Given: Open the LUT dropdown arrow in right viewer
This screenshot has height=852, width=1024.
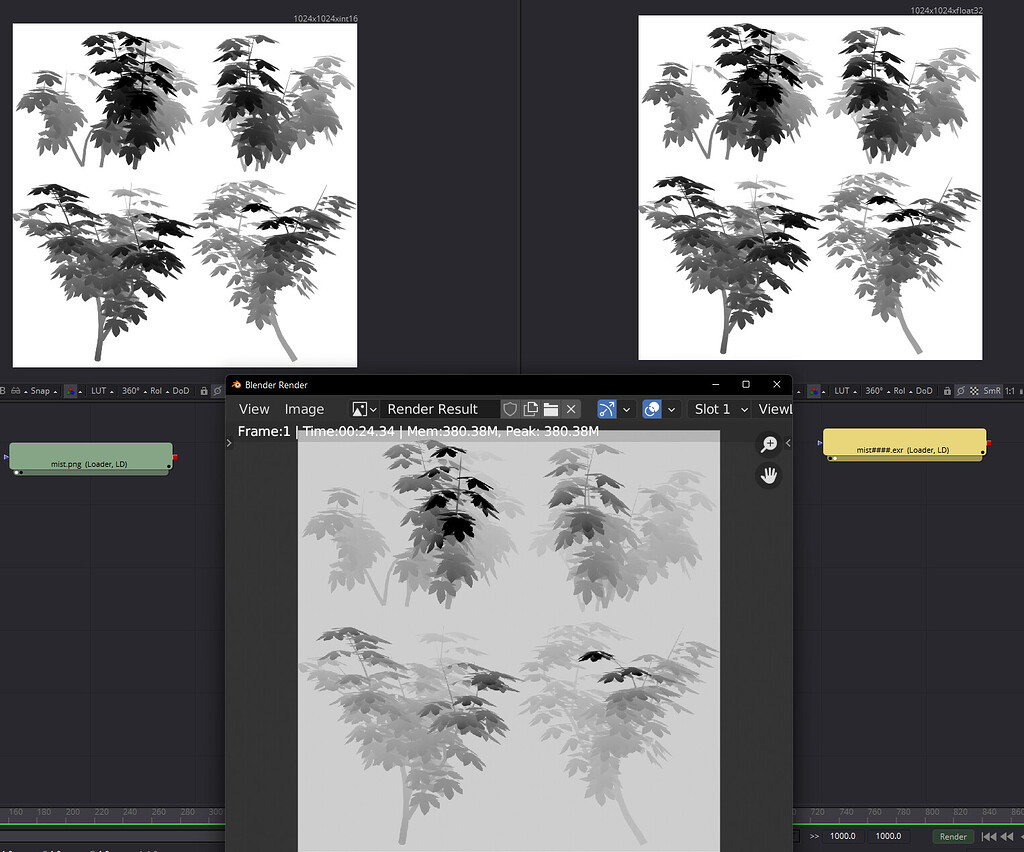Looking at the screenshot, I should 855,391.
